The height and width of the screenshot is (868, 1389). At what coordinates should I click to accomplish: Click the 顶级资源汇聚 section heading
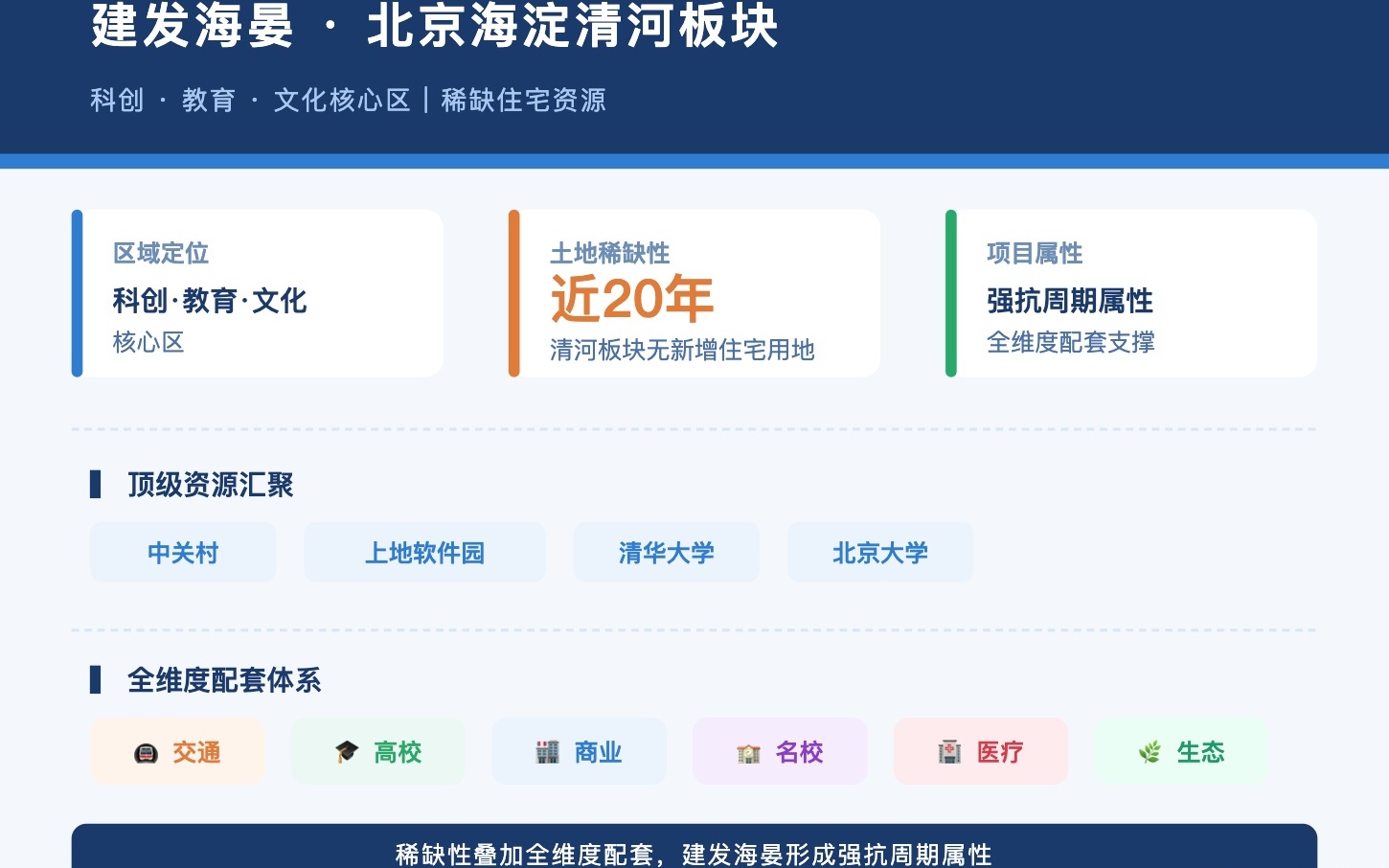click(211, 485)
